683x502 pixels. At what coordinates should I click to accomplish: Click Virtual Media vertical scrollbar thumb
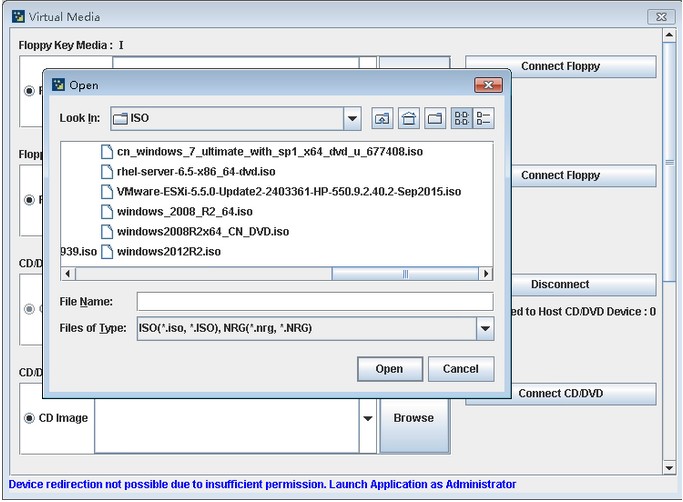[669, 163]
